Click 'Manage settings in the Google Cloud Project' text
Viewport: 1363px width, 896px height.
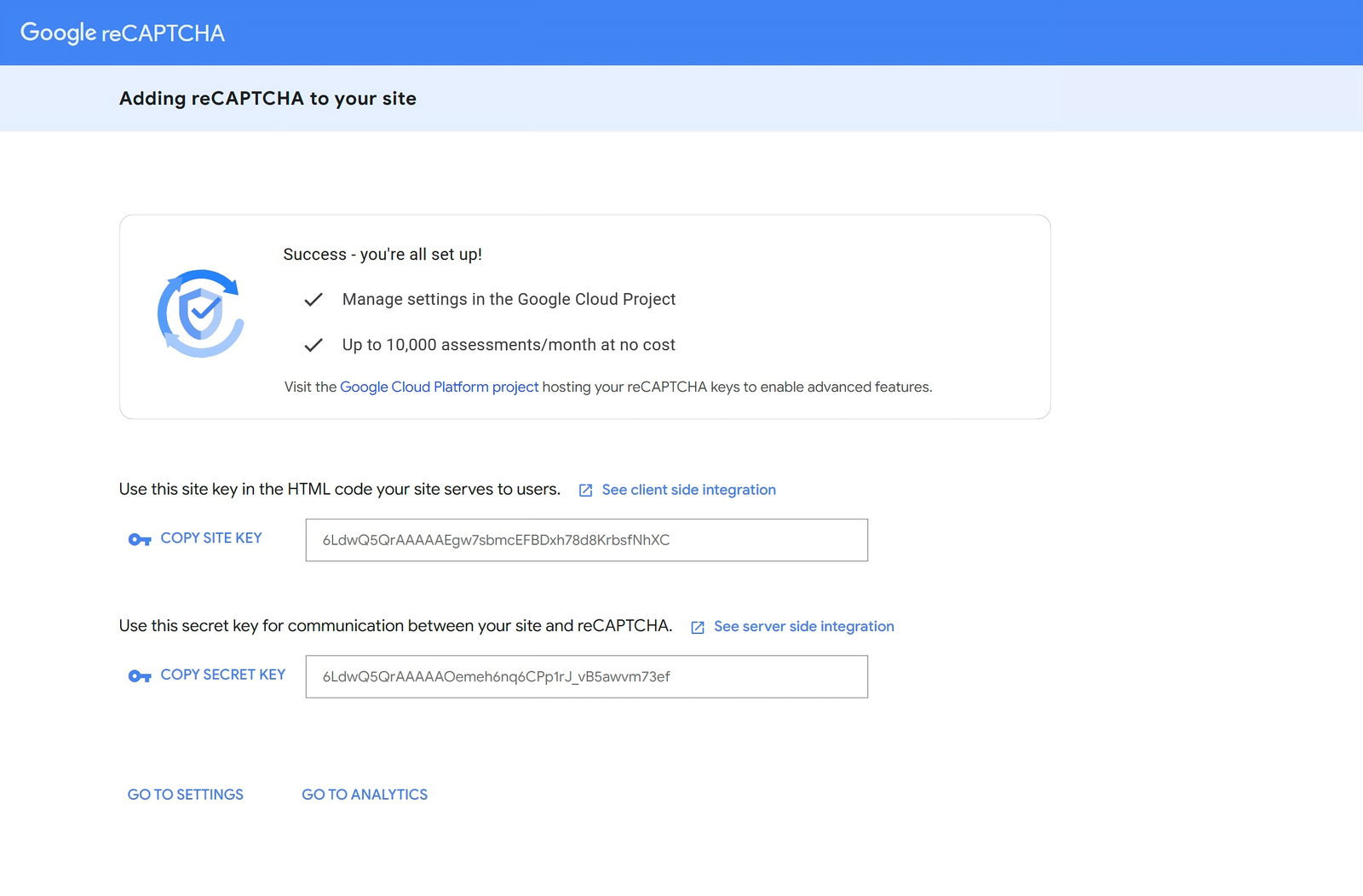(x=509, y=300)
